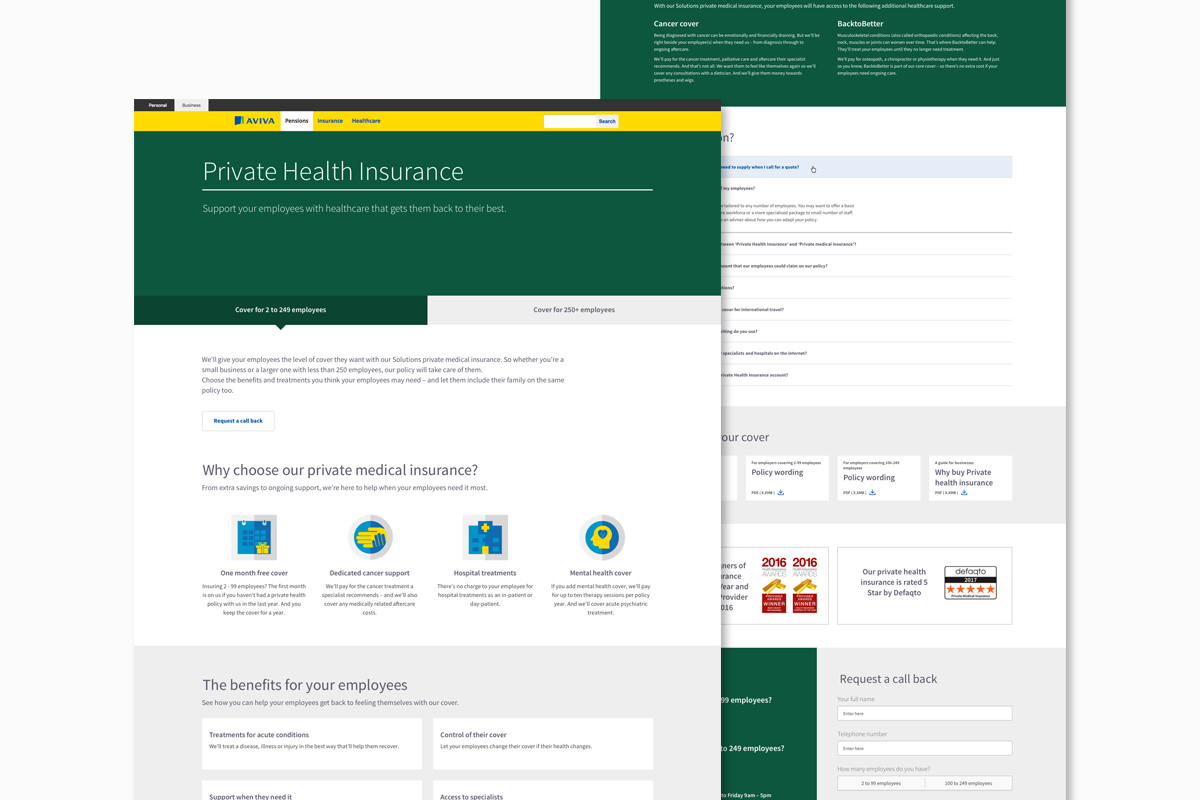This screenshot has height=800, width=1200.
Task: Click the 'BacktoBetter' heading in back page
Action: pyautogui.click(x=860, y=24)
